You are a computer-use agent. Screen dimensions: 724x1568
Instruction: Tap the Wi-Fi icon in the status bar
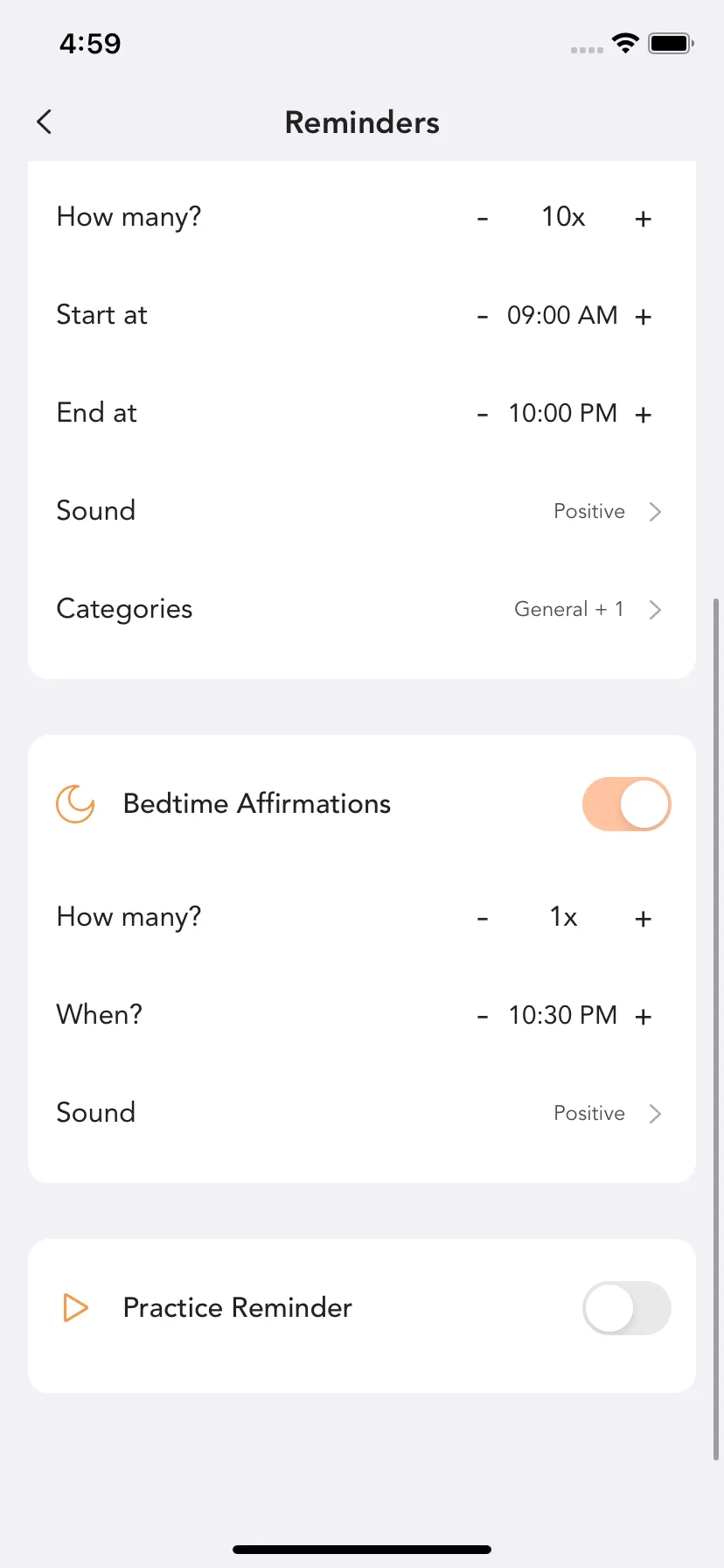tap(625, 43)
